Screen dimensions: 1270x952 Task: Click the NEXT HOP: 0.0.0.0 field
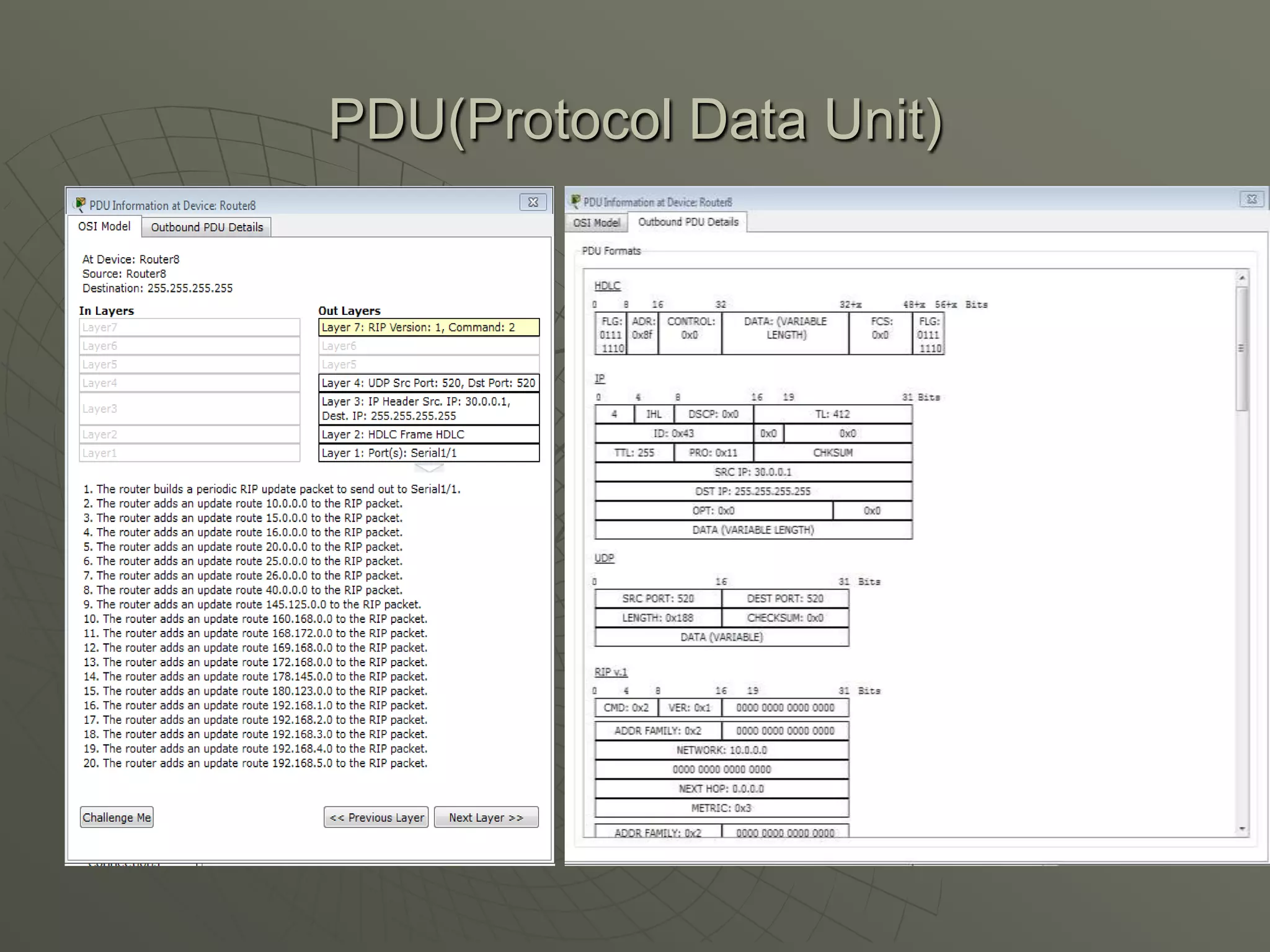tap(722, 788)
